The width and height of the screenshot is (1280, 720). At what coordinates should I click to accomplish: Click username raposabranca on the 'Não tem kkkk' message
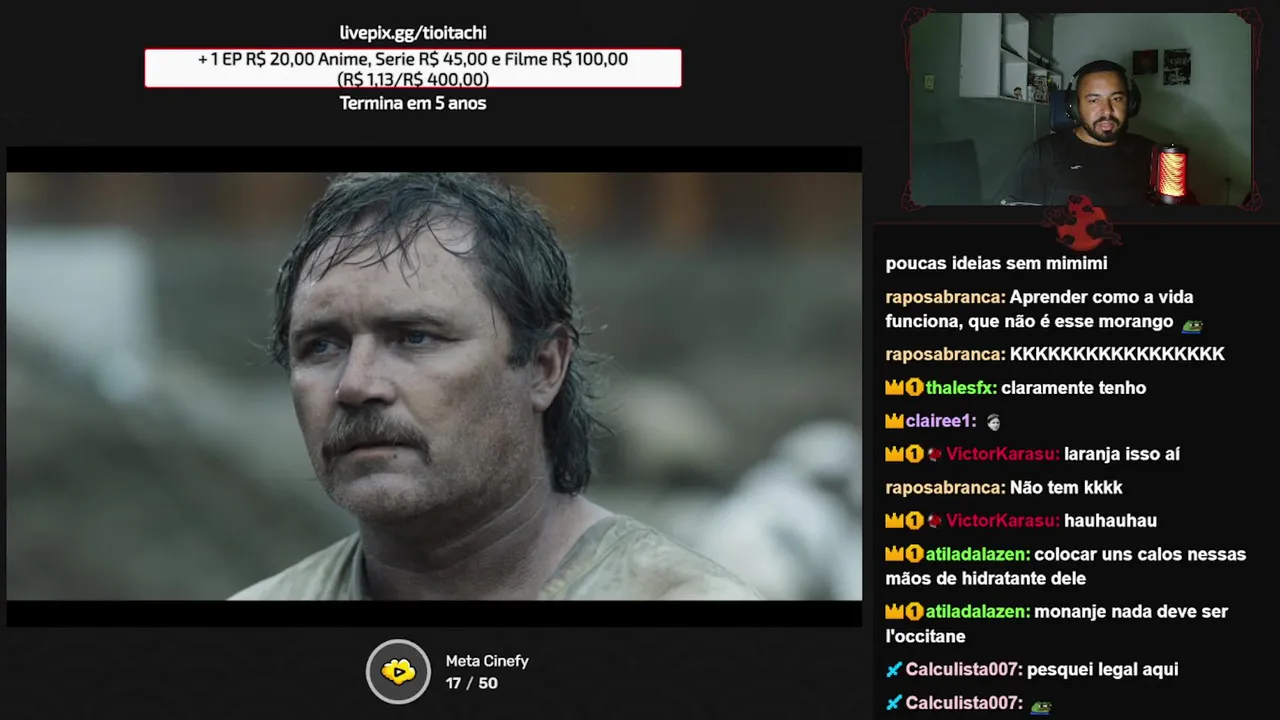(945, 487)
